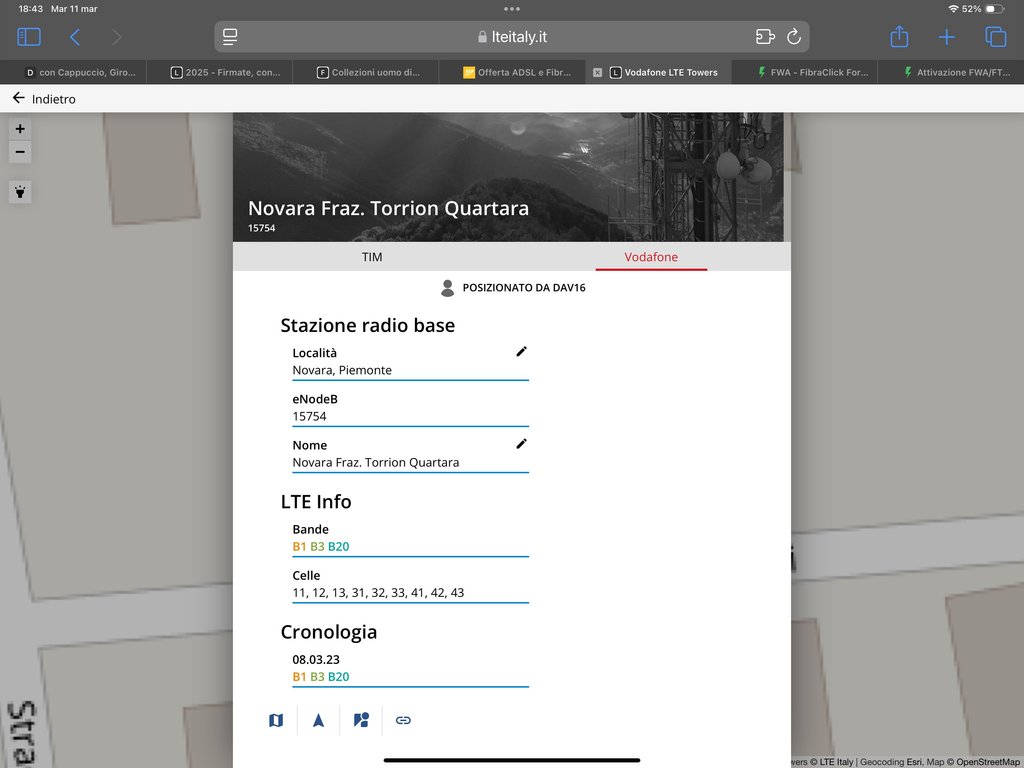Toggle the flashlight icon on the map
The image size is (1024, 768).
[20, 192]
